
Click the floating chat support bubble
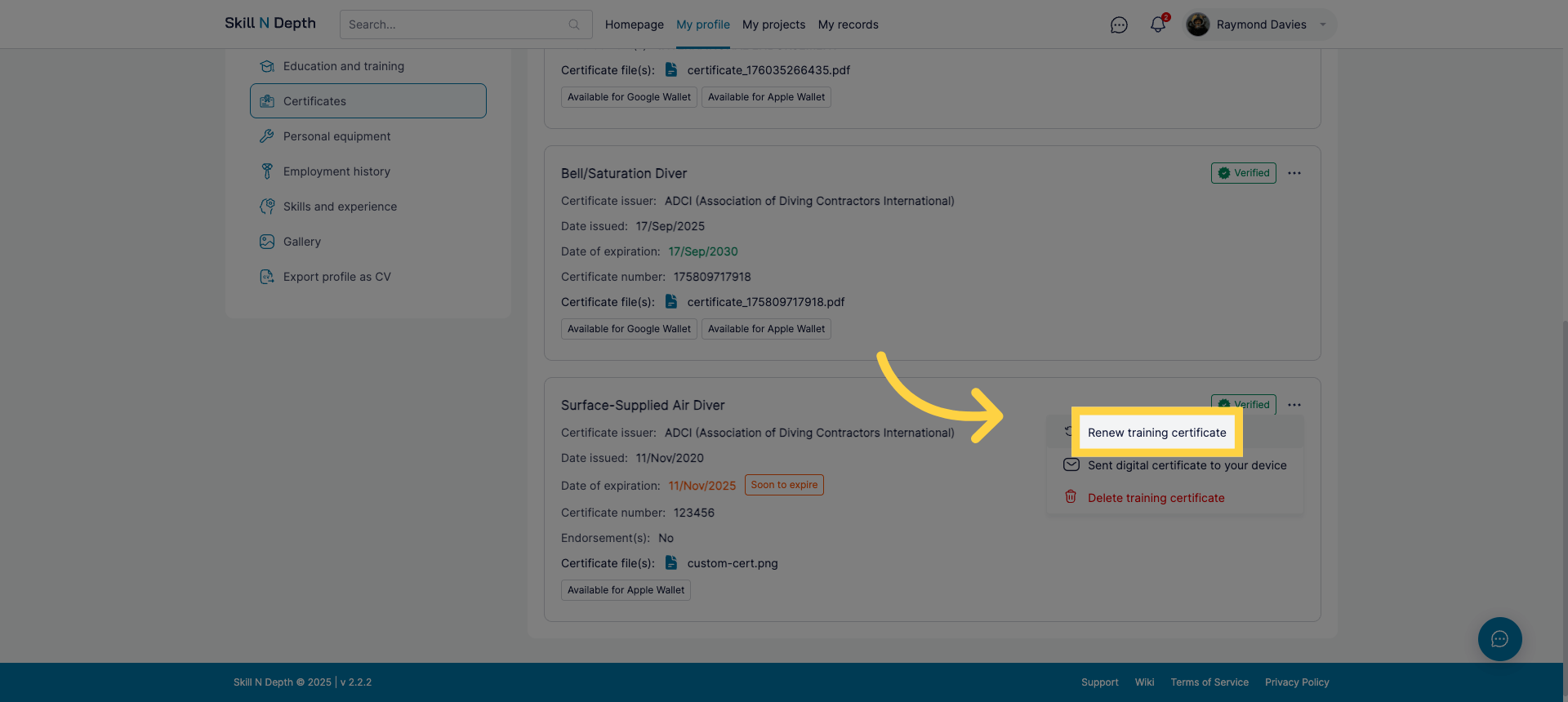click(x=1499, y=639)
